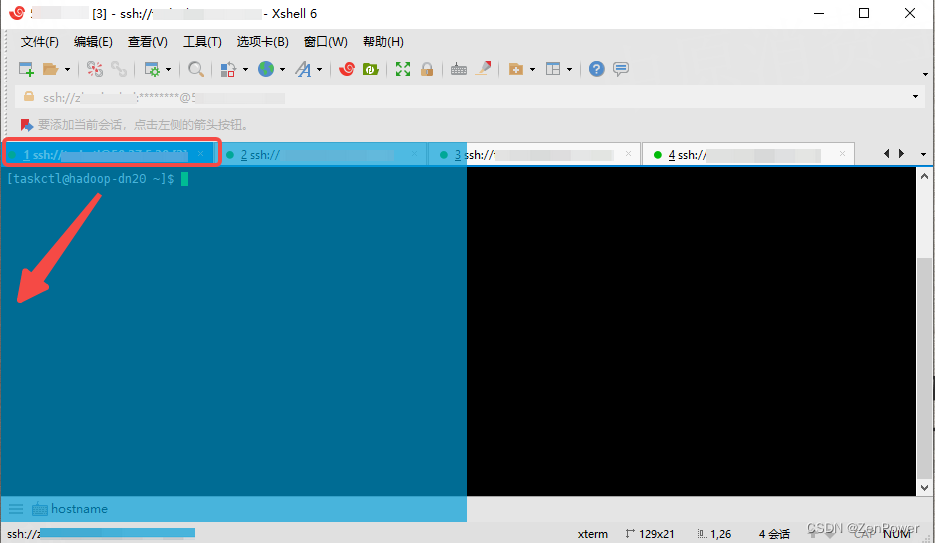Open the 帮助(H) menu
Screen dimensions: 935x543
(x=383, y=42)
